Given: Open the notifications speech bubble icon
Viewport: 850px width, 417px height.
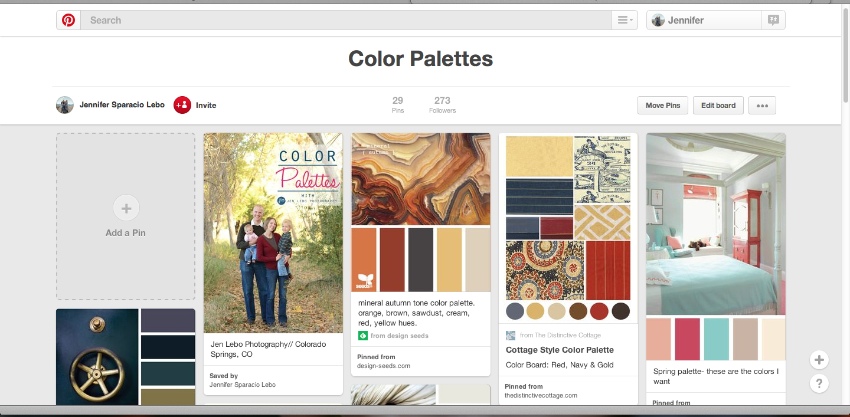Looking at the screenshot, I should coord(773,20).
